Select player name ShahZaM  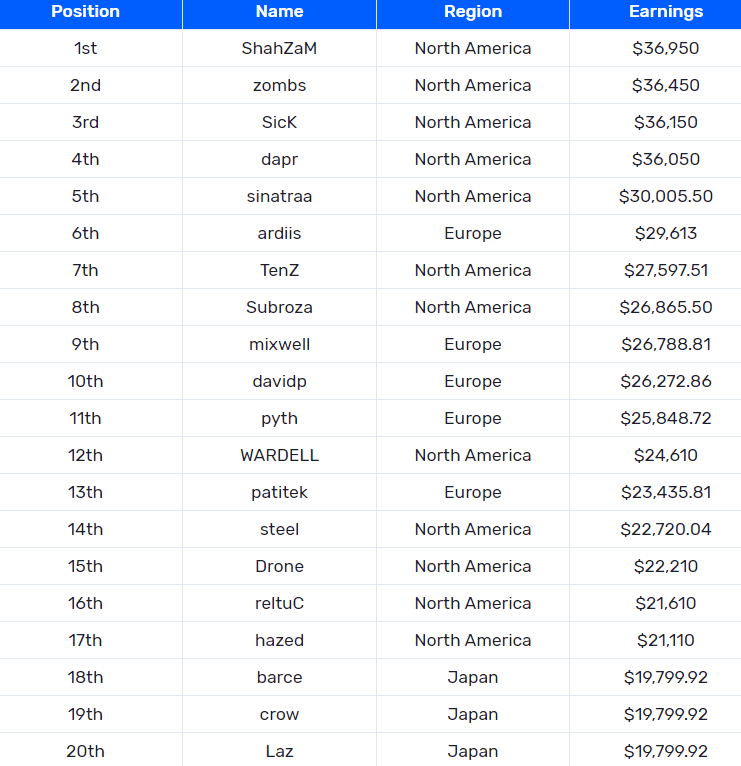[279, 48]
